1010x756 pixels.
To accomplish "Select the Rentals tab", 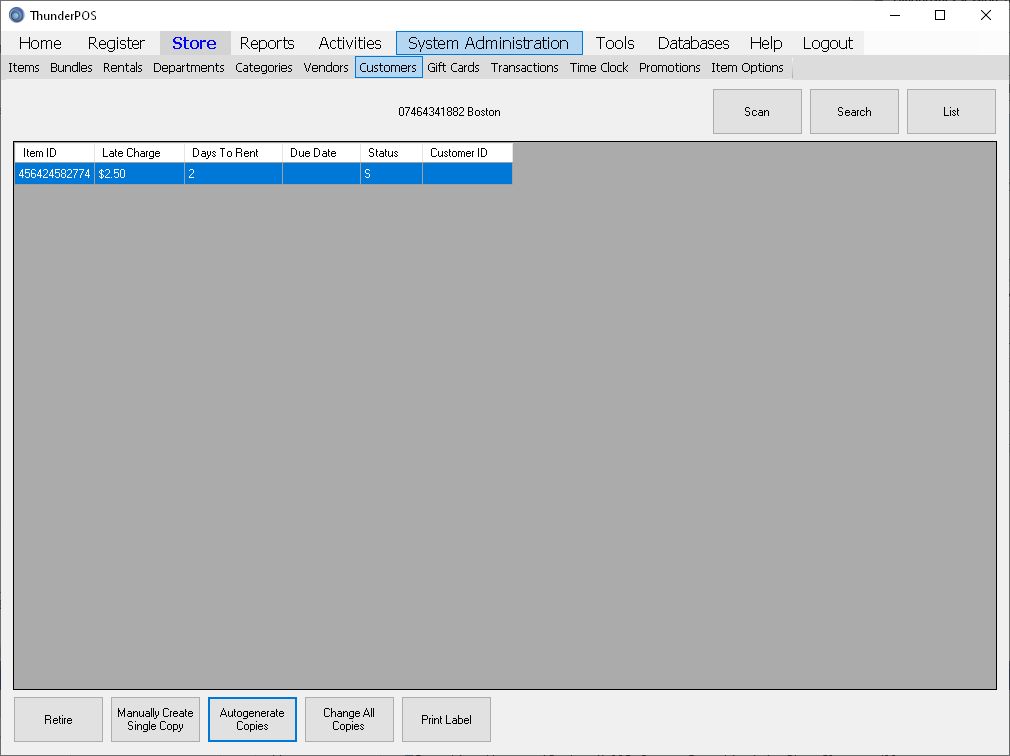I will coord(122,68).
